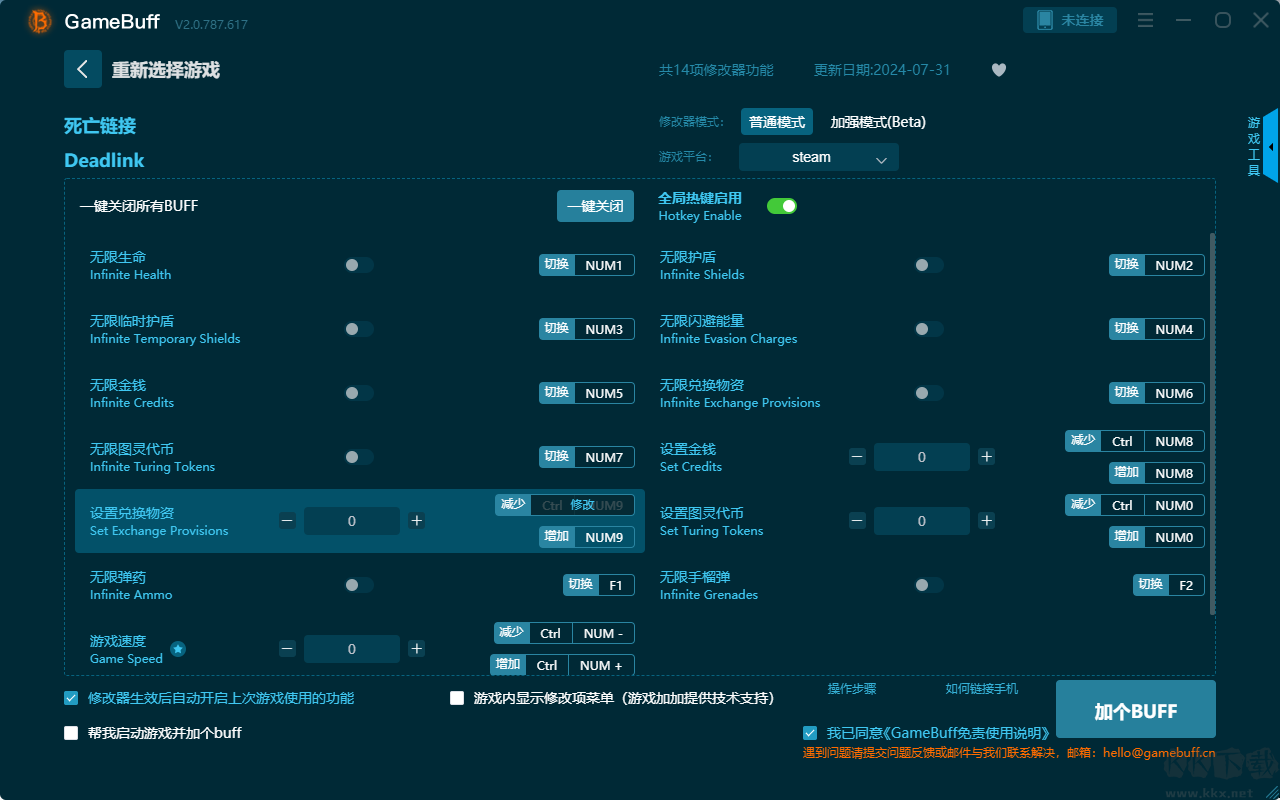Click the 未连接 phone connection button
The height and width of the screenshot is (800, 1280).
[x=1069, y=20]
